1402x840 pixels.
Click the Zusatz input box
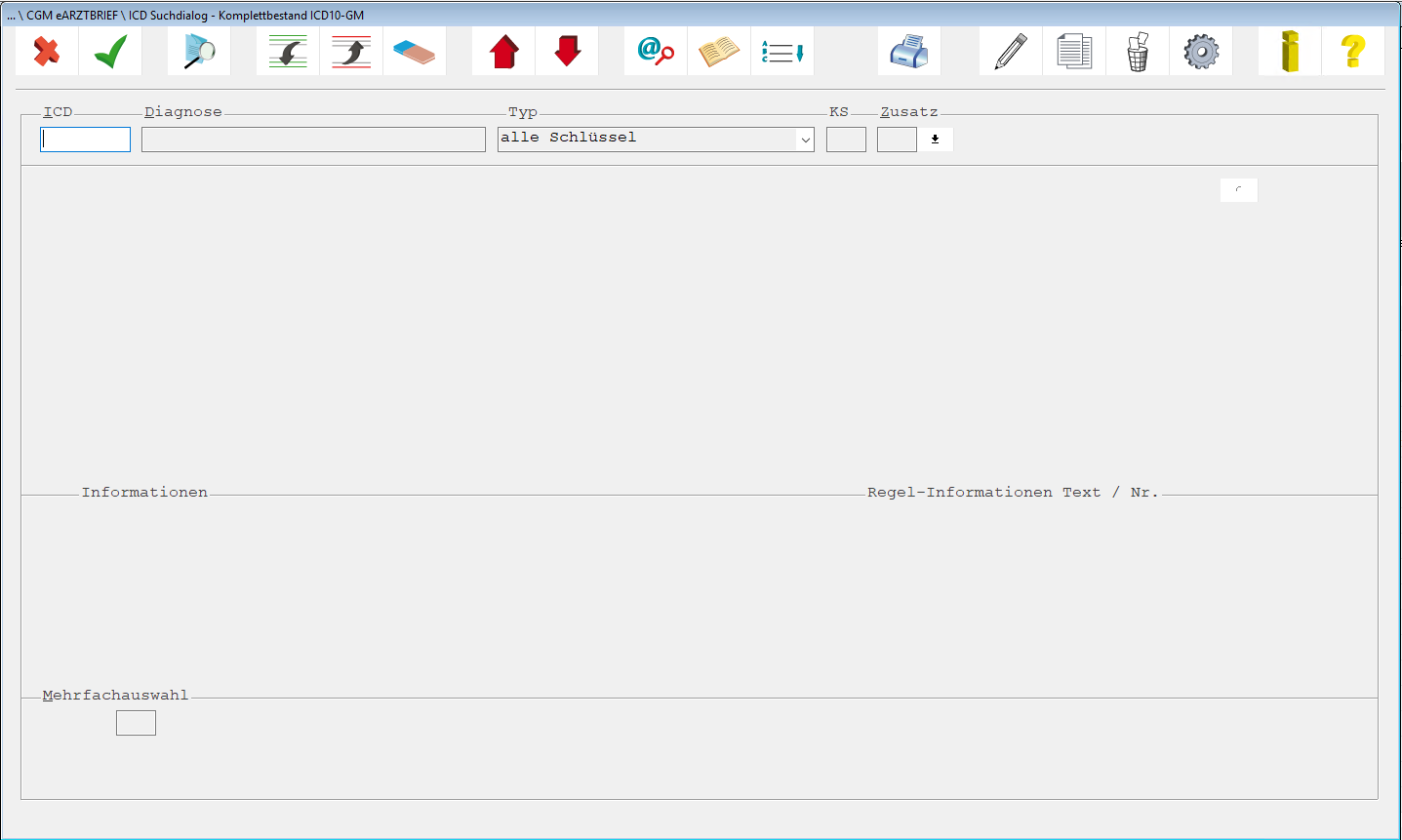point(897,140)
